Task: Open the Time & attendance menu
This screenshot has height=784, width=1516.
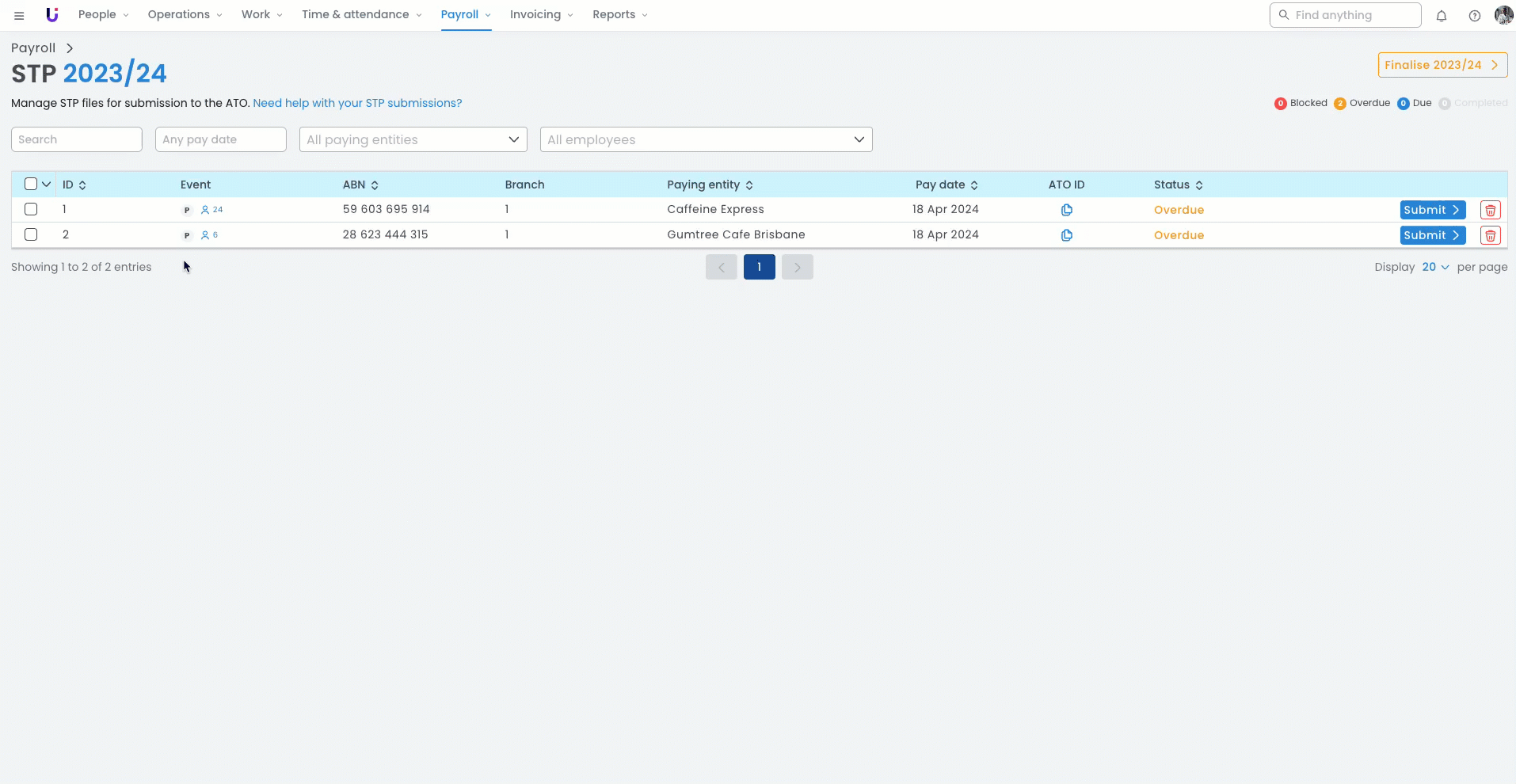Action: pyautogui.click(x=361, y=14)
